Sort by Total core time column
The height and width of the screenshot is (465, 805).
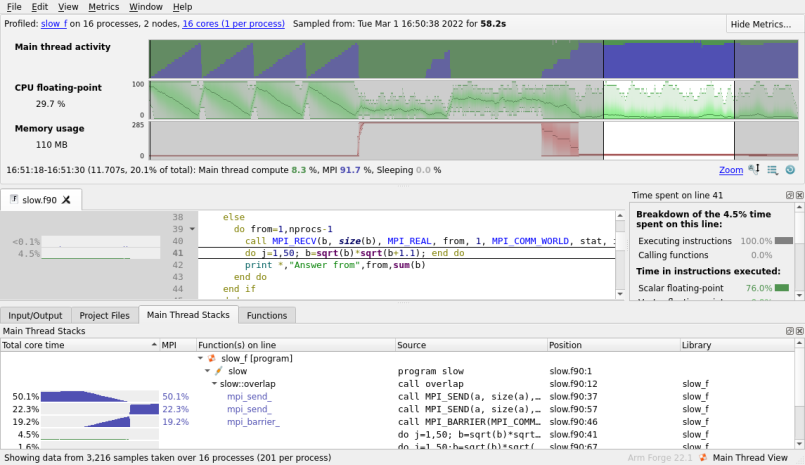tap(80, 345)
